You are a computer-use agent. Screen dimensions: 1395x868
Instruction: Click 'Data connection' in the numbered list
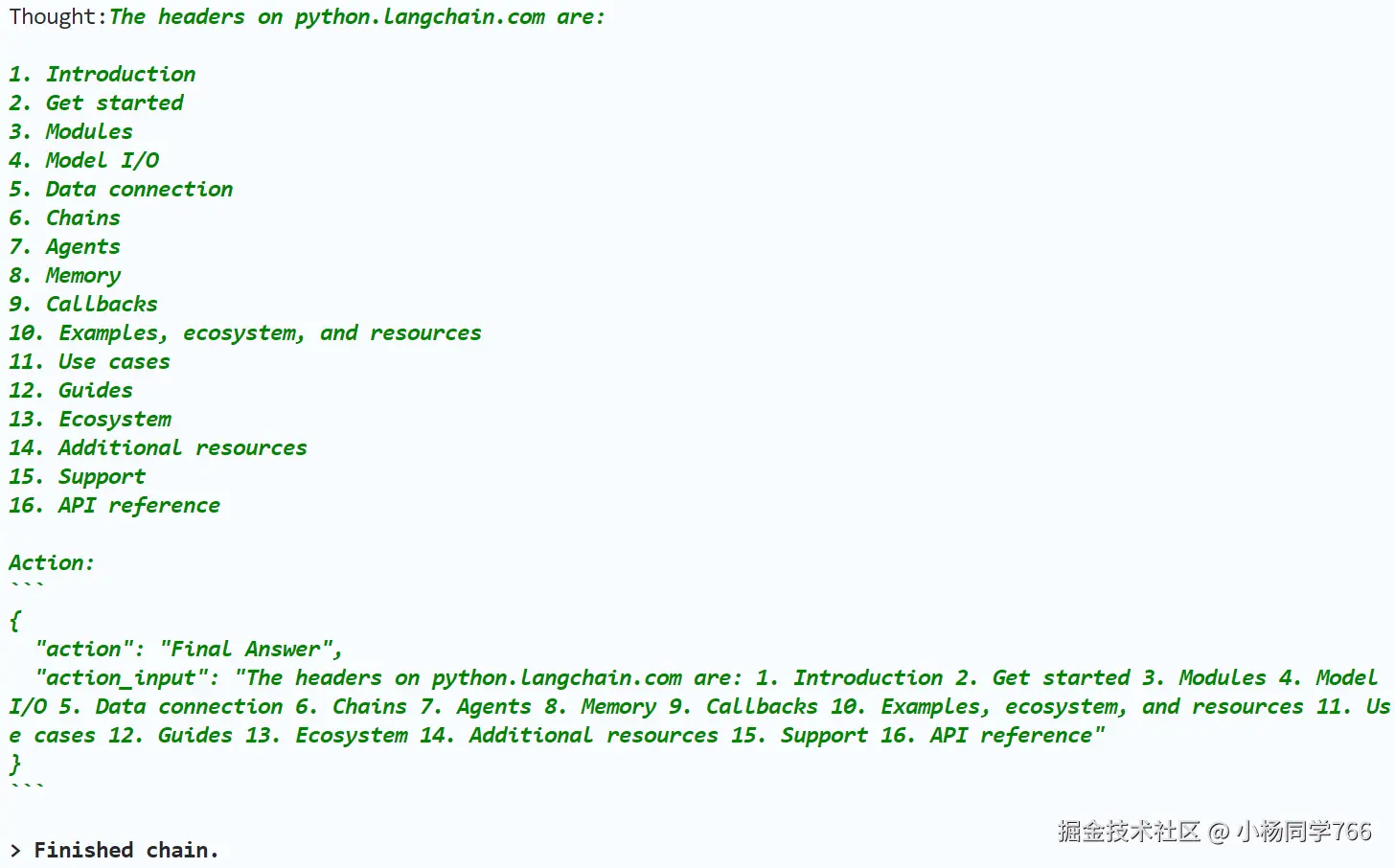(139, 190)
